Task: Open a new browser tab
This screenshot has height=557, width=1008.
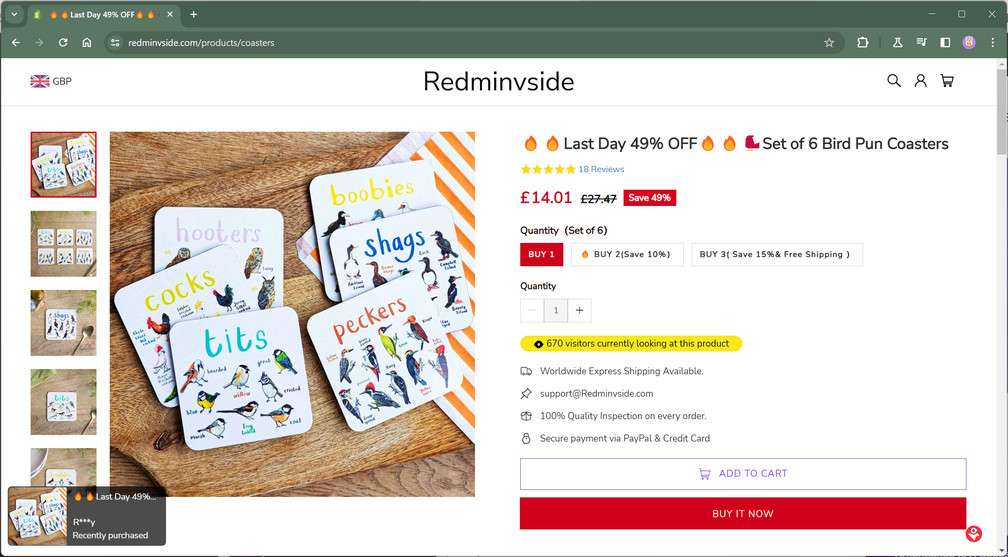Action: tap(193, 15)
